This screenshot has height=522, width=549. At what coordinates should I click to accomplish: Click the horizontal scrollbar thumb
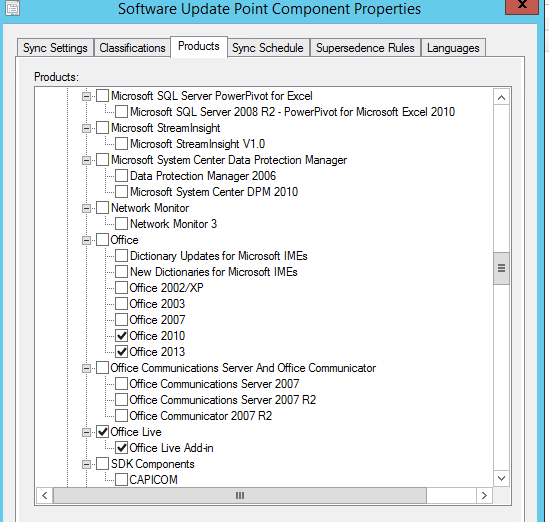click(x=240, y=495)
